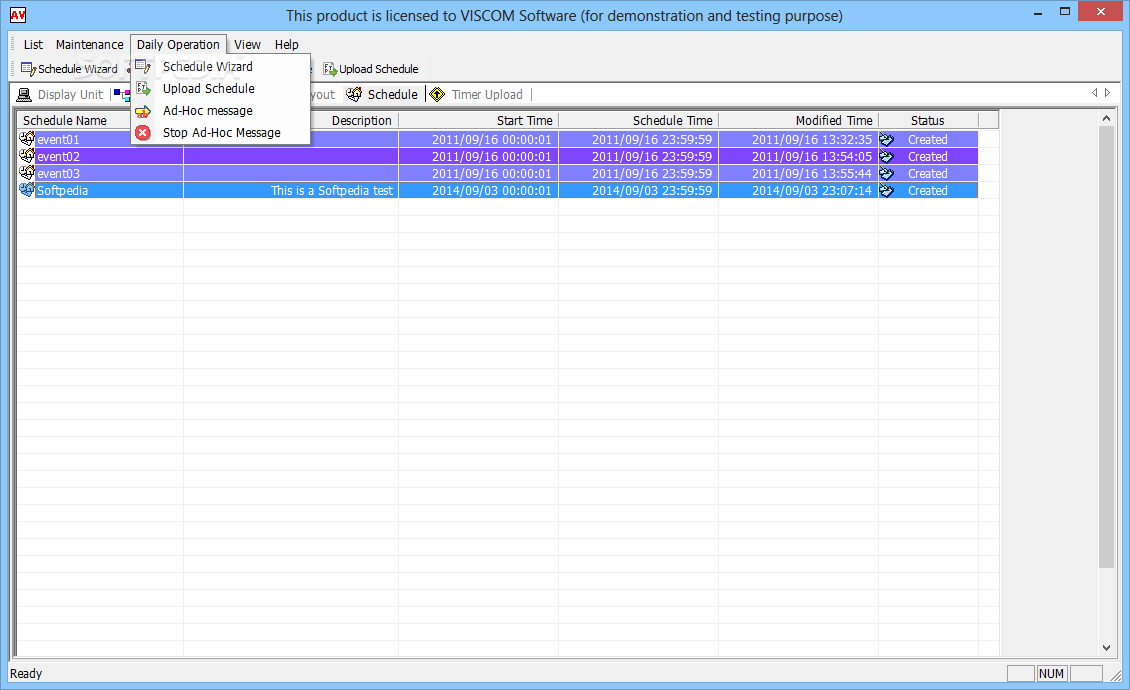
Task: Click modified time 2011/09/16 13:32:35
Action: [x=811, y=139]
